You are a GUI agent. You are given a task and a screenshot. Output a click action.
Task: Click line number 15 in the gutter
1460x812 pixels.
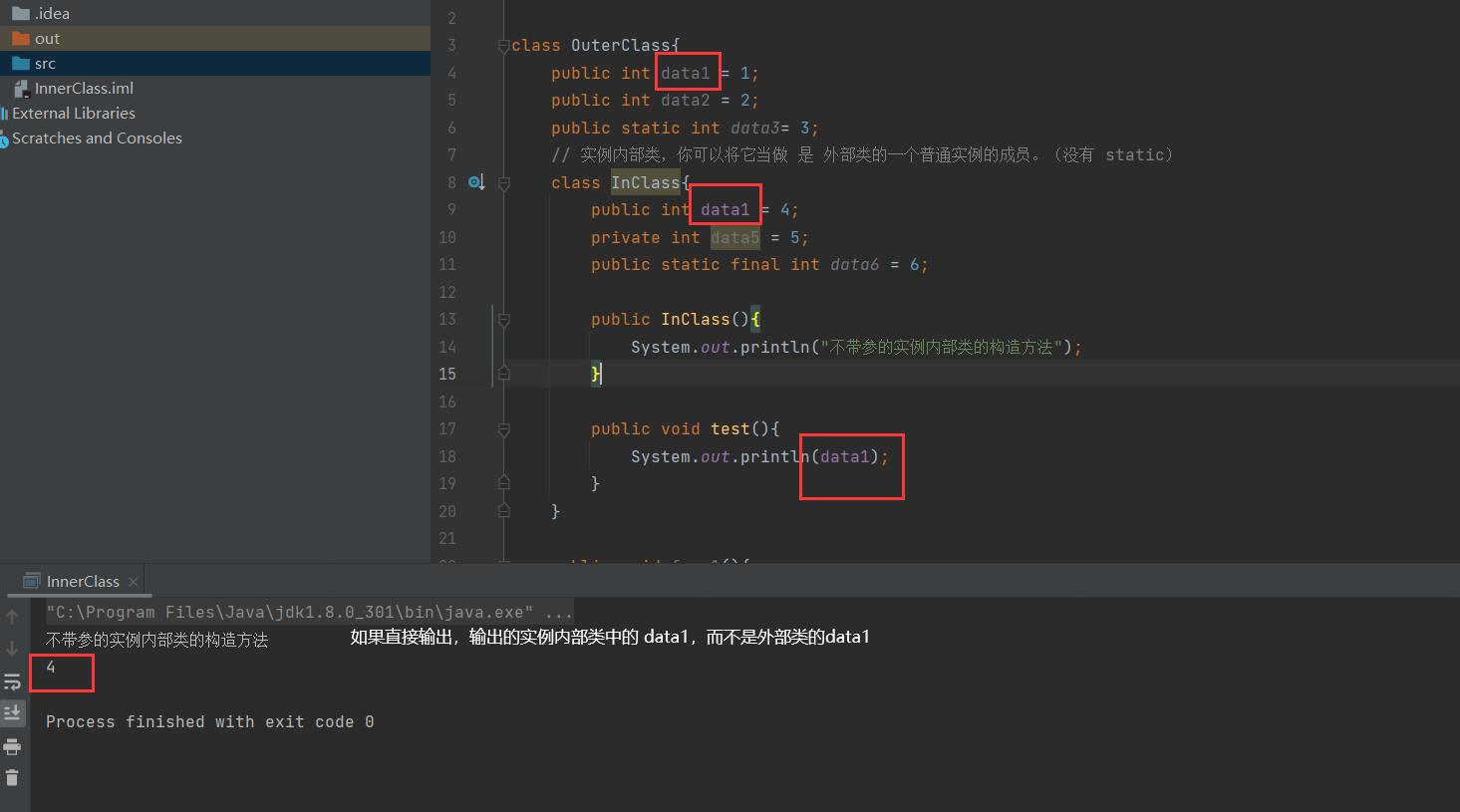coord(447,374)
